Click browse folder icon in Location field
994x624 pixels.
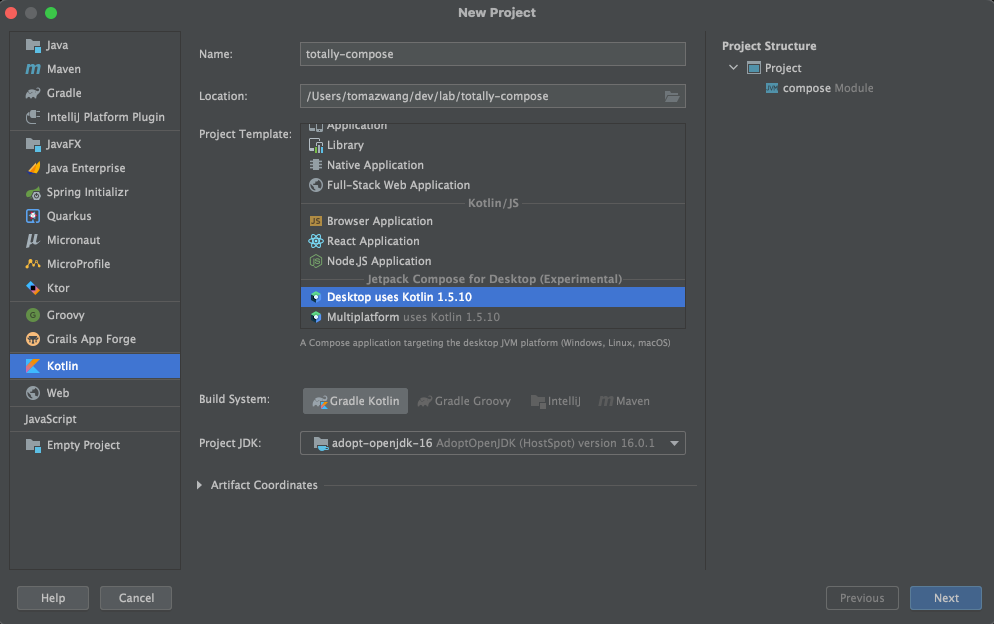click(672, 96)
